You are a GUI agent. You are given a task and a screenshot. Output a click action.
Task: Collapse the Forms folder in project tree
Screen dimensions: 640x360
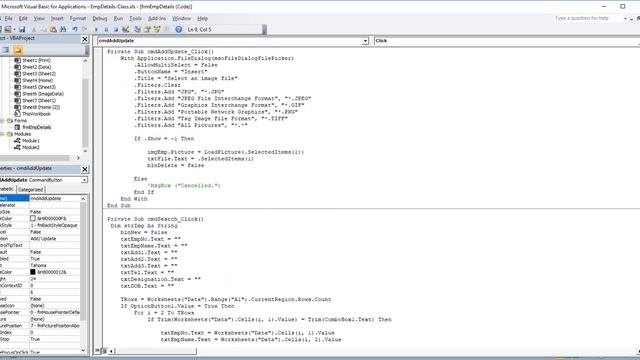click(2, 121)
